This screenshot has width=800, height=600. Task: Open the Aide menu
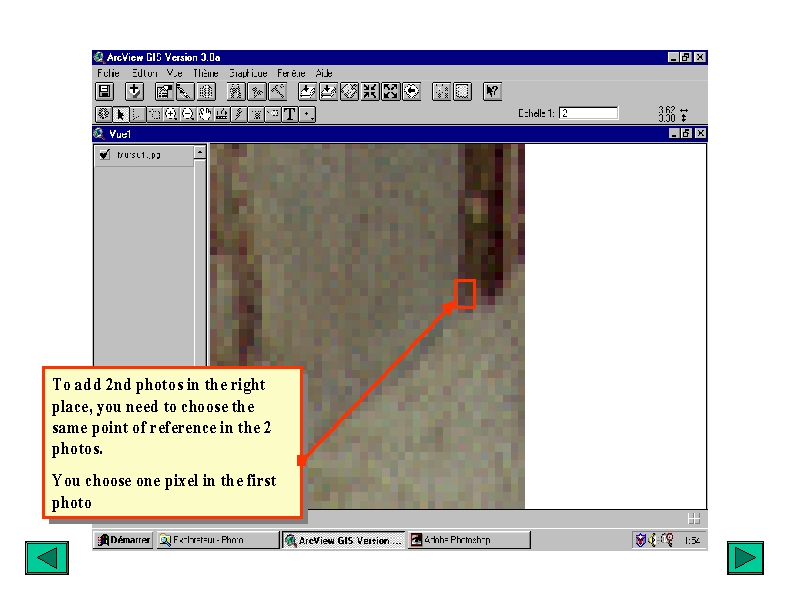[324, 73]
